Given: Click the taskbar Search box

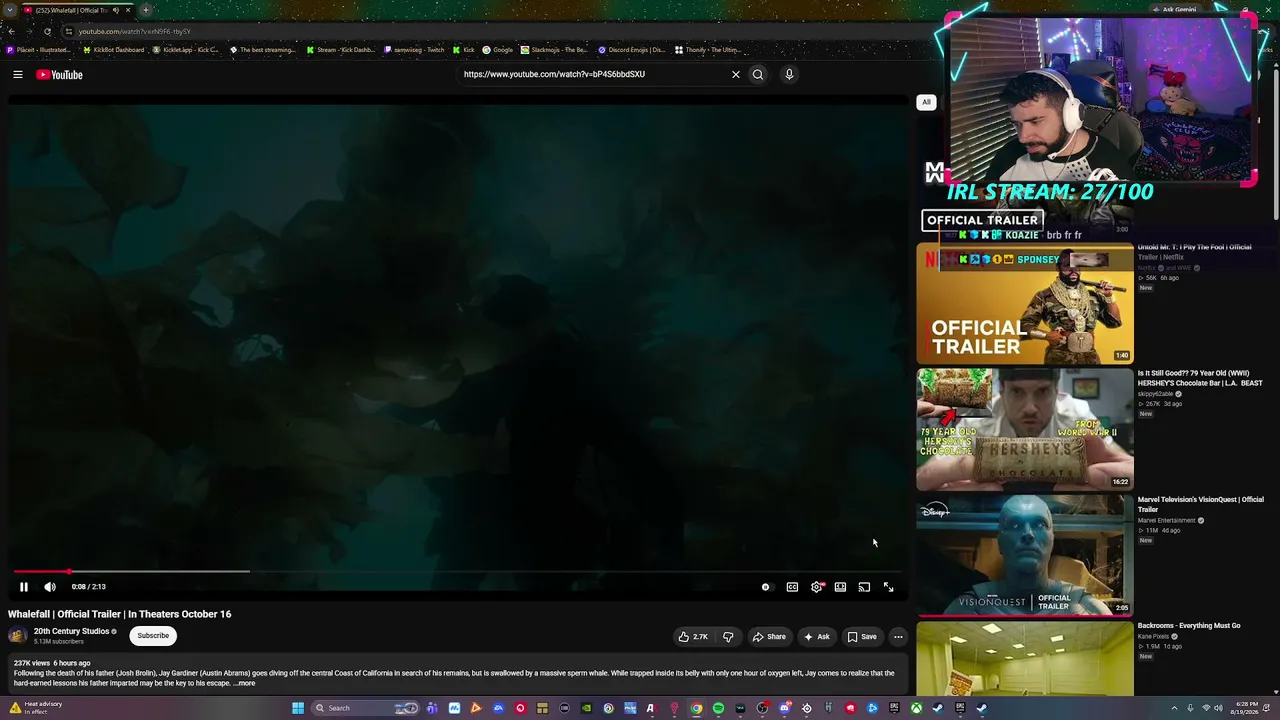Looking at the screenshot, I should coord(365,708).
